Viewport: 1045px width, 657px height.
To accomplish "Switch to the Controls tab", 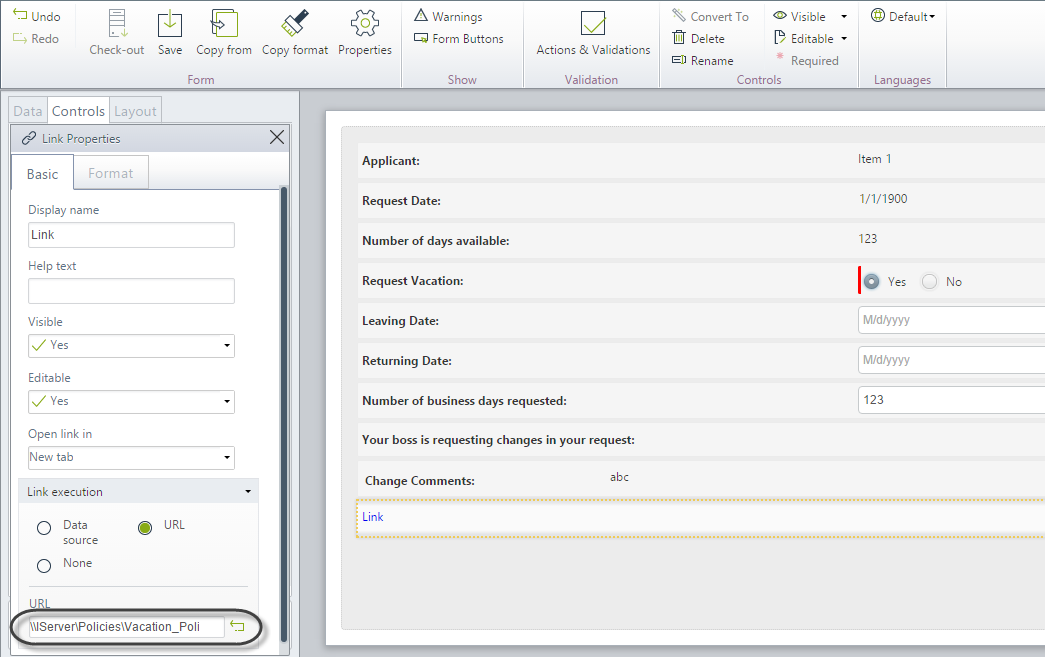I will click(x=78, y=111).
